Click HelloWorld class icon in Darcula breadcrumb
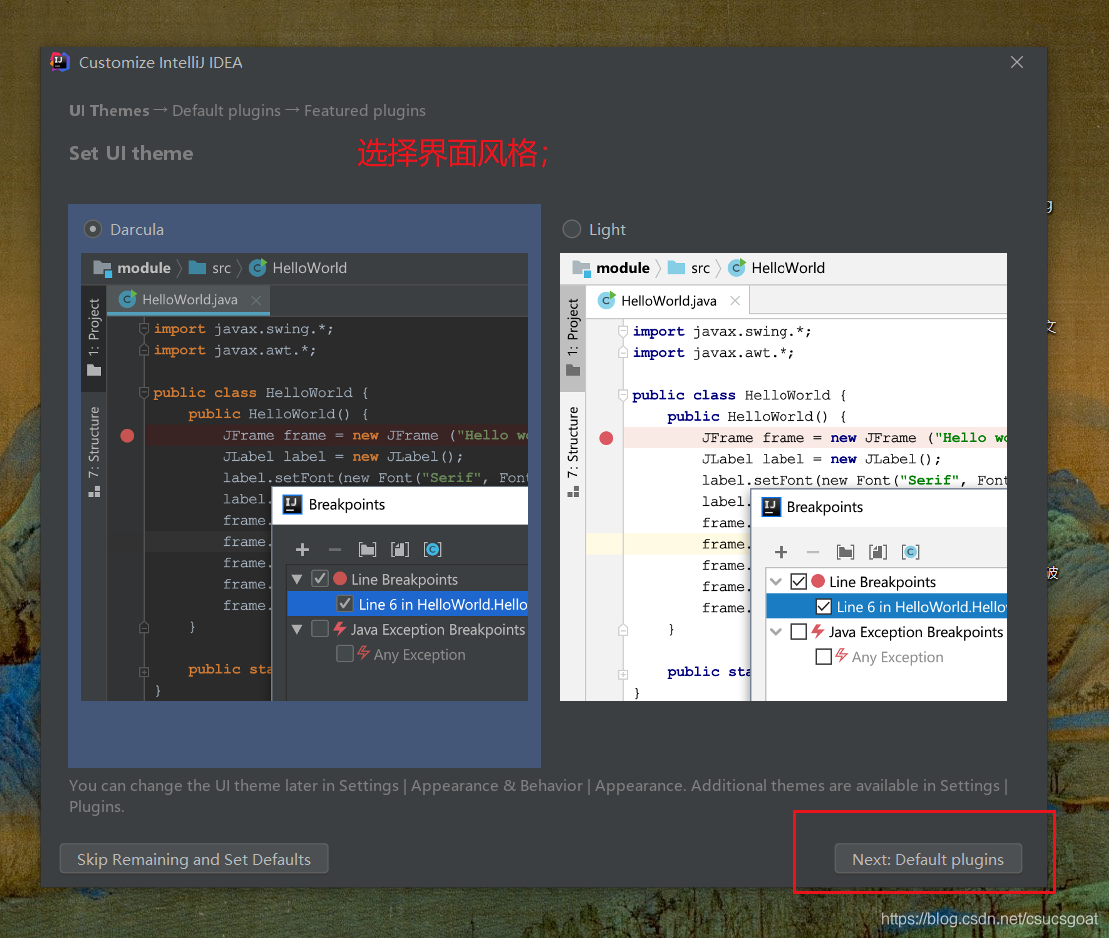 [258, 267]
